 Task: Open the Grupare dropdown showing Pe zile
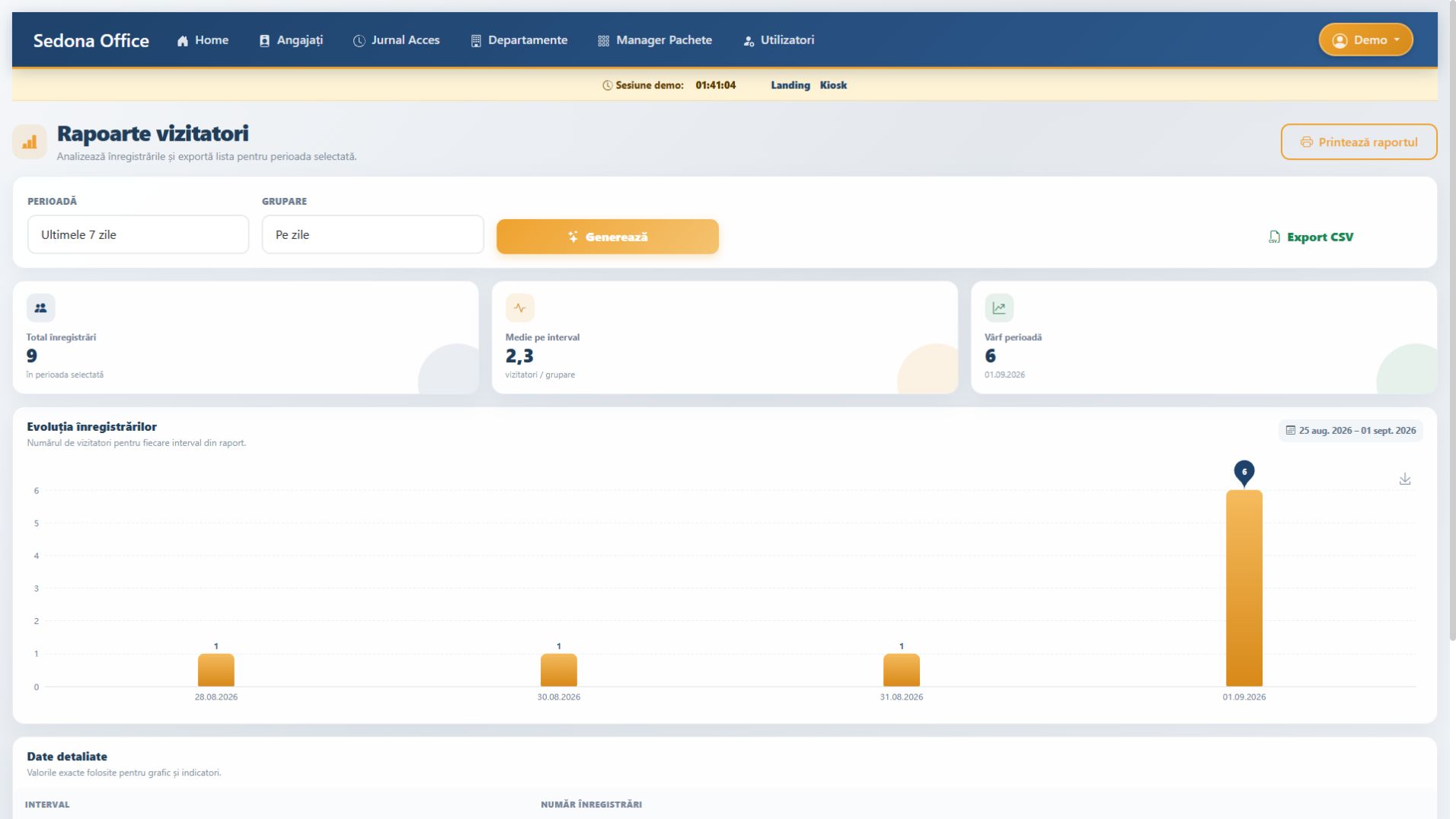coord(373,234)
